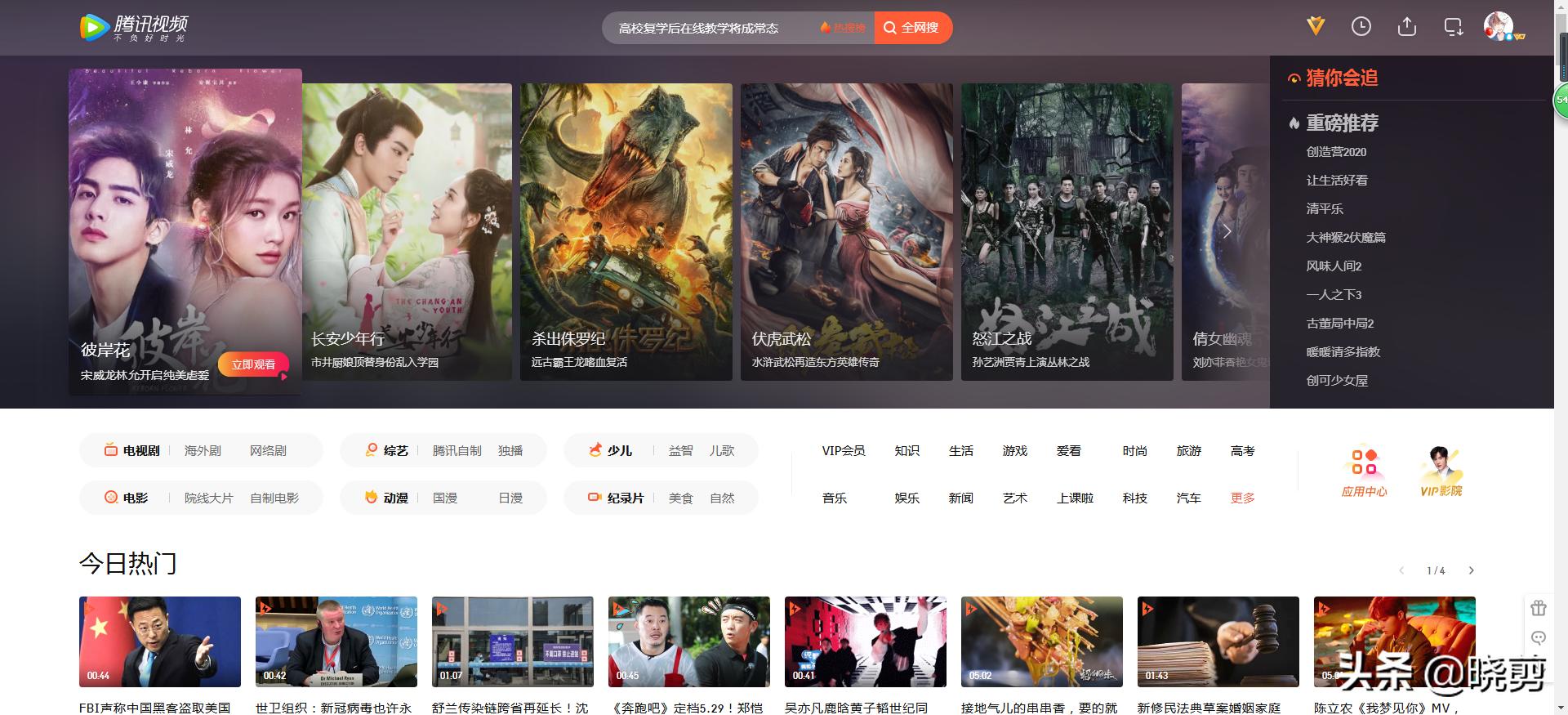Select 清平乐 in recommendations

[x=1325, y=209]
